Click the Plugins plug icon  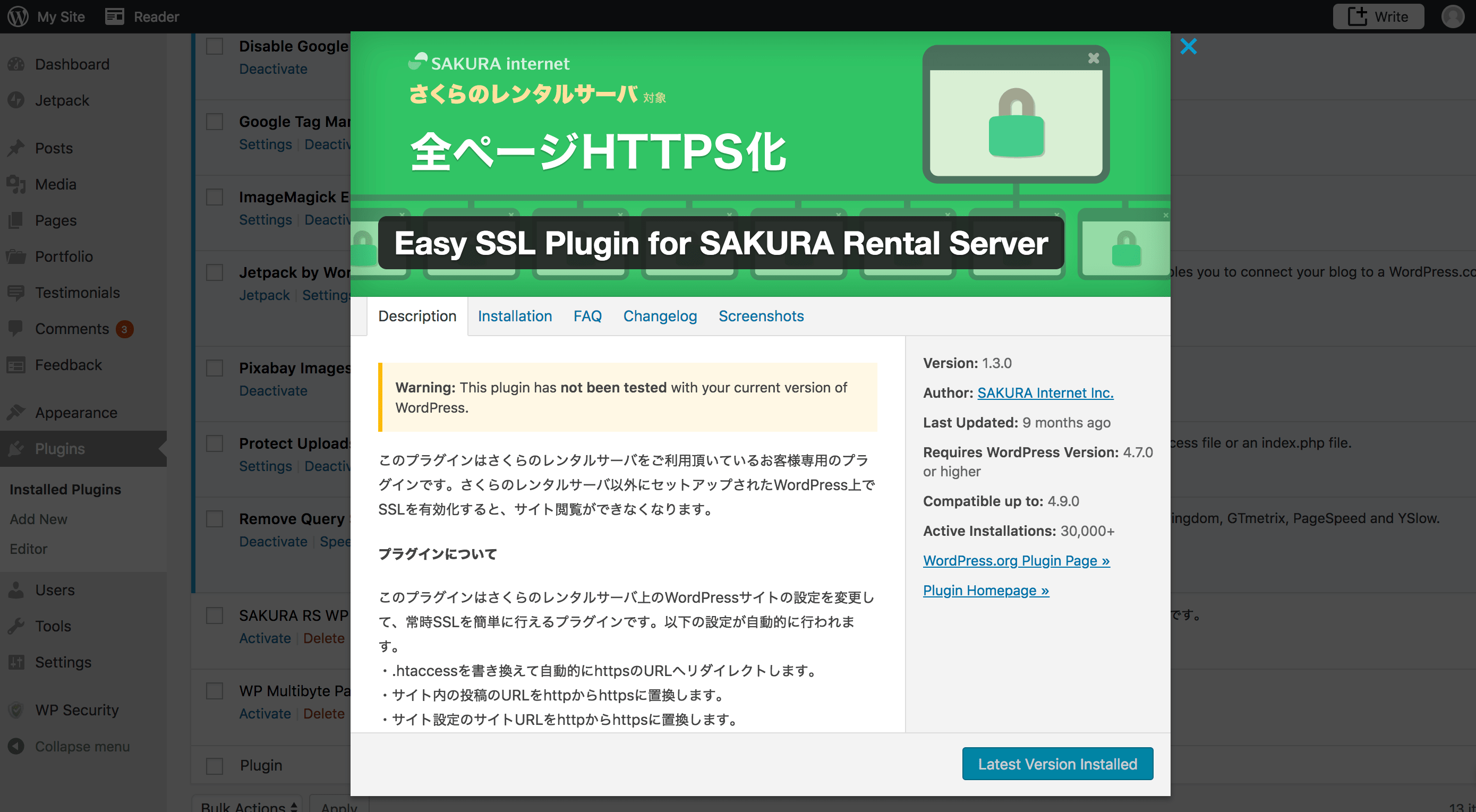[x=16, y=448]
